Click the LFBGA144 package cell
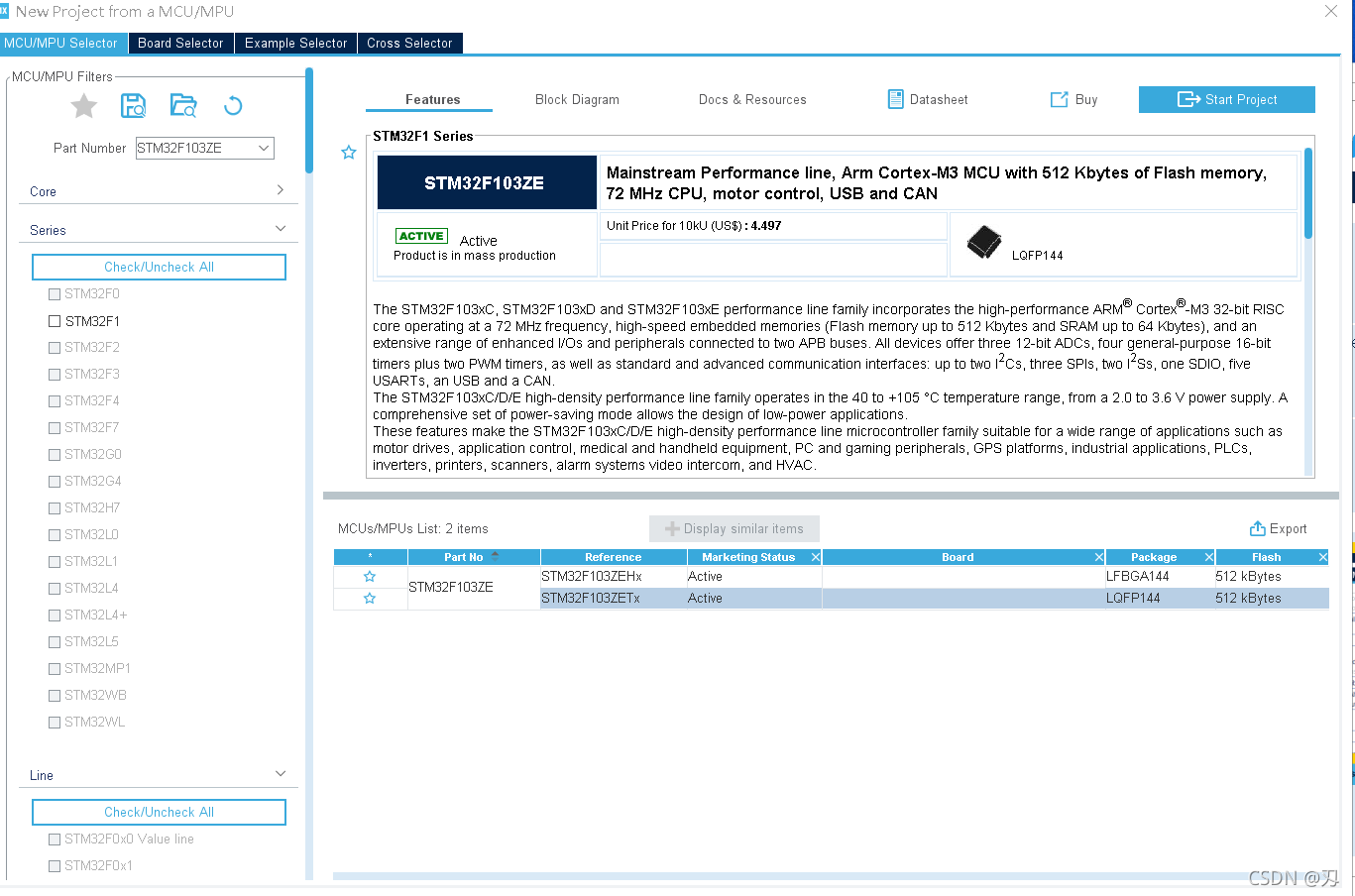1355x896 pixels. [x=1160, y=577]
